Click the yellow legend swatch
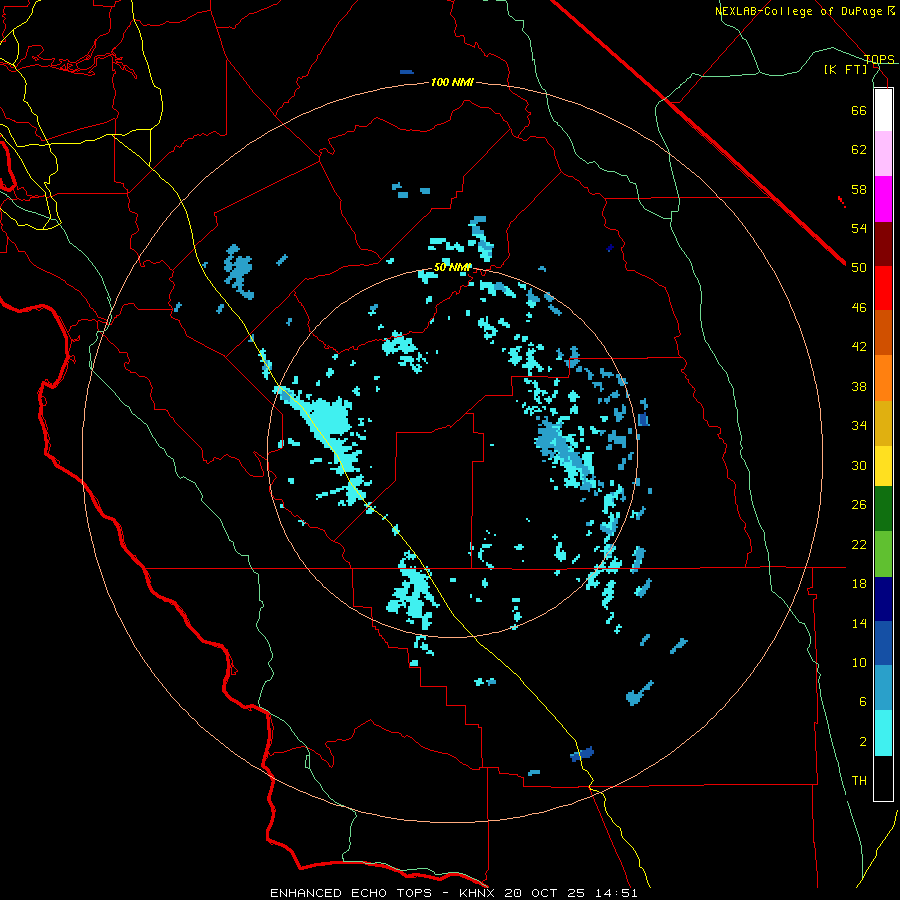Image resolution: width=900 pixels, height=900 pixels. point(883,466)
